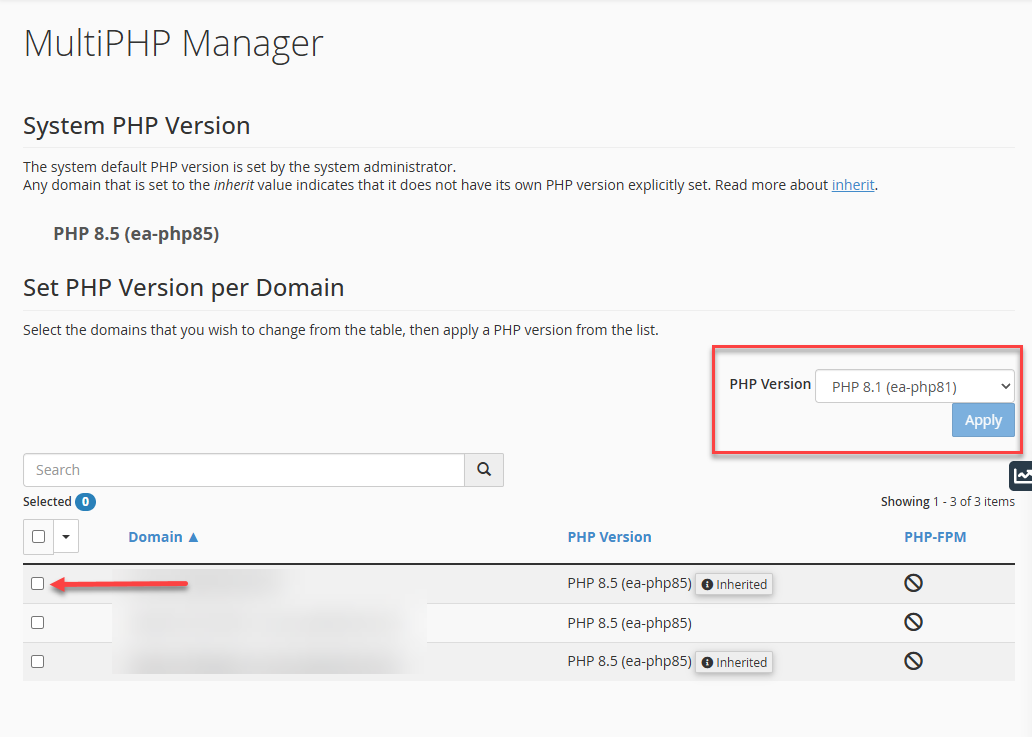
Task: Toggle the select-all checkbox in the table header
Action: [37, 536]
